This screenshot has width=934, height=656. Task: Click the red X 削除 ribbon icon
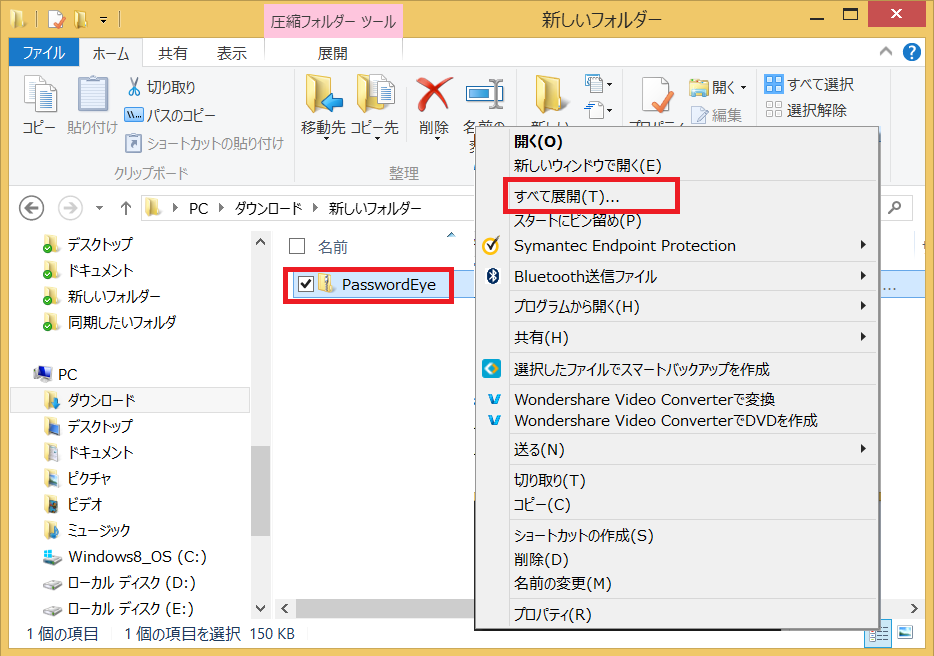click(x=434, y=94)
